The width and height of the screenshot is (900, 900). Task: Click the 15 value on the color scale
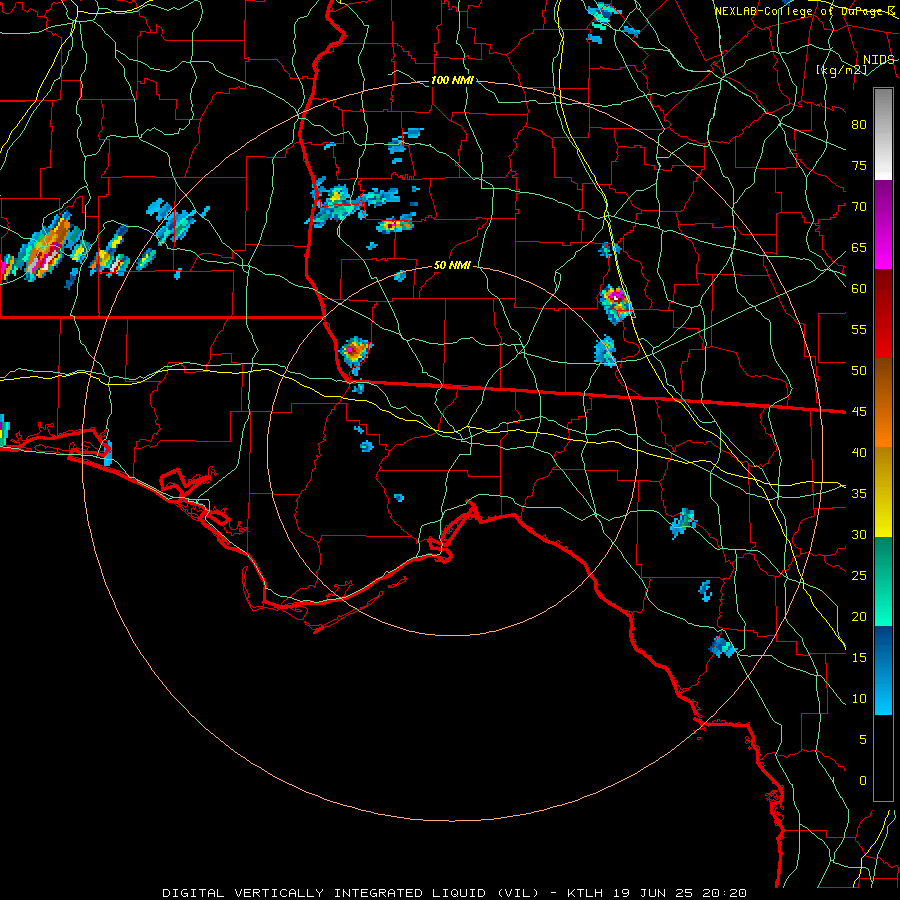pos(859,658)
